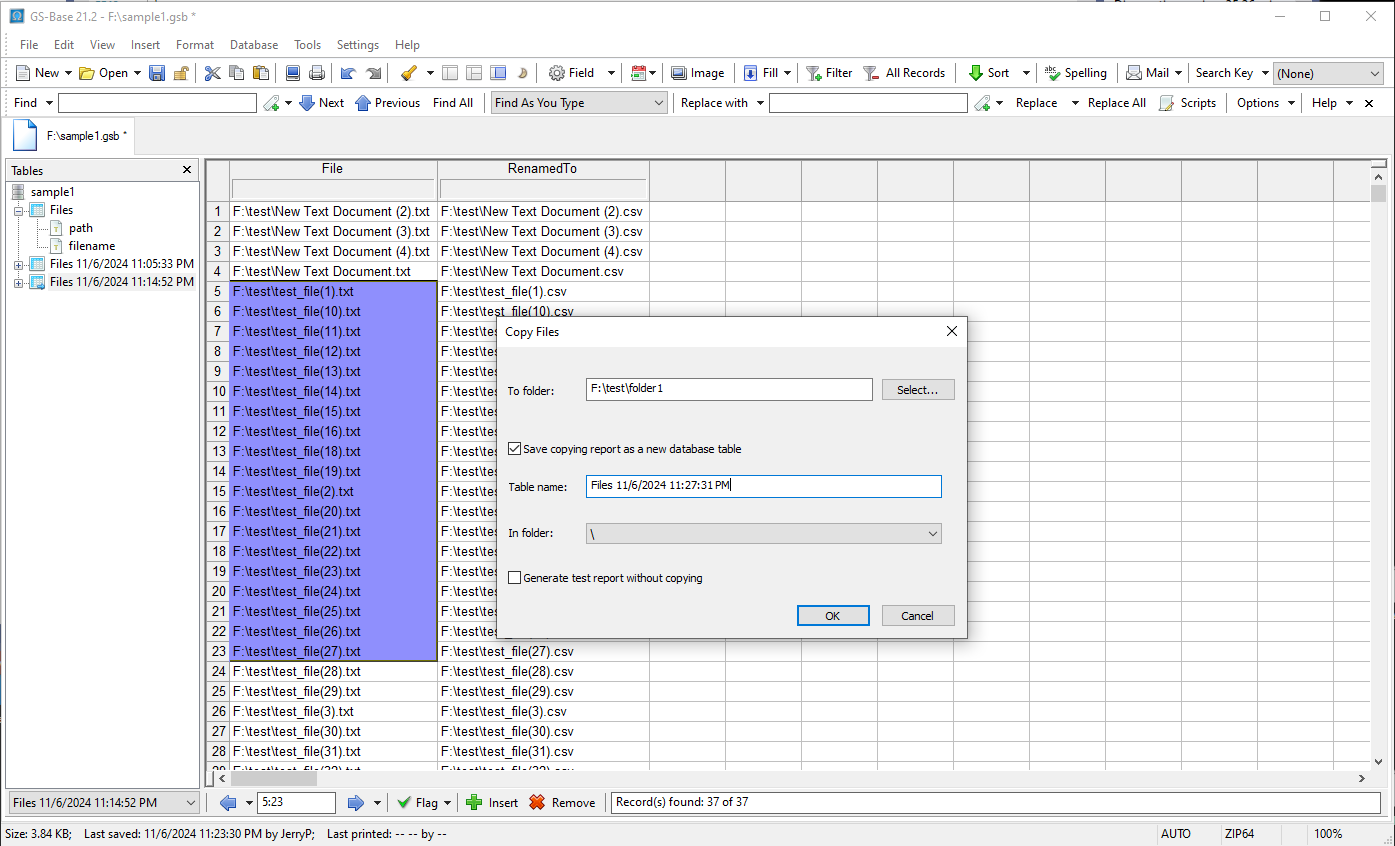Click the Find All button

tap(453, 103)
